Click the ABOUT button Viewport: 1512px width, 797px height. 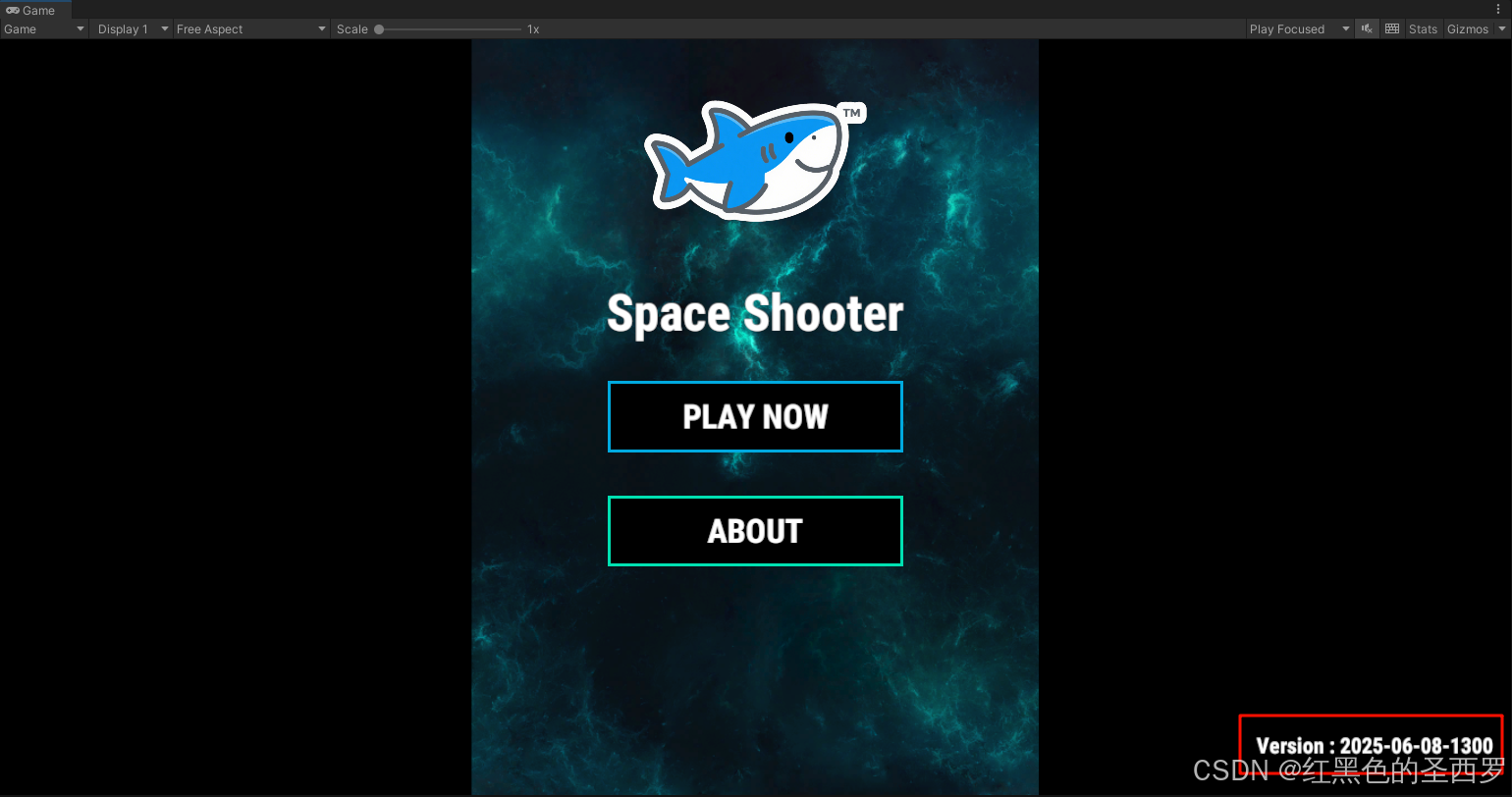click(755, 531)
